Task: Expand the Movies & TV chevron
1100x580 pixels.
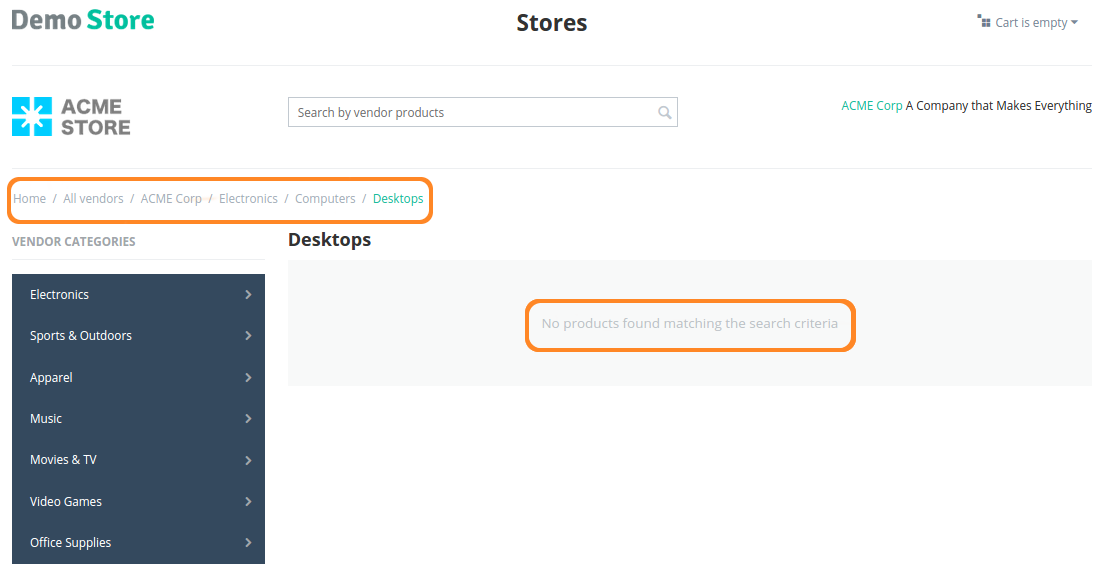Action: click(248, 460)
